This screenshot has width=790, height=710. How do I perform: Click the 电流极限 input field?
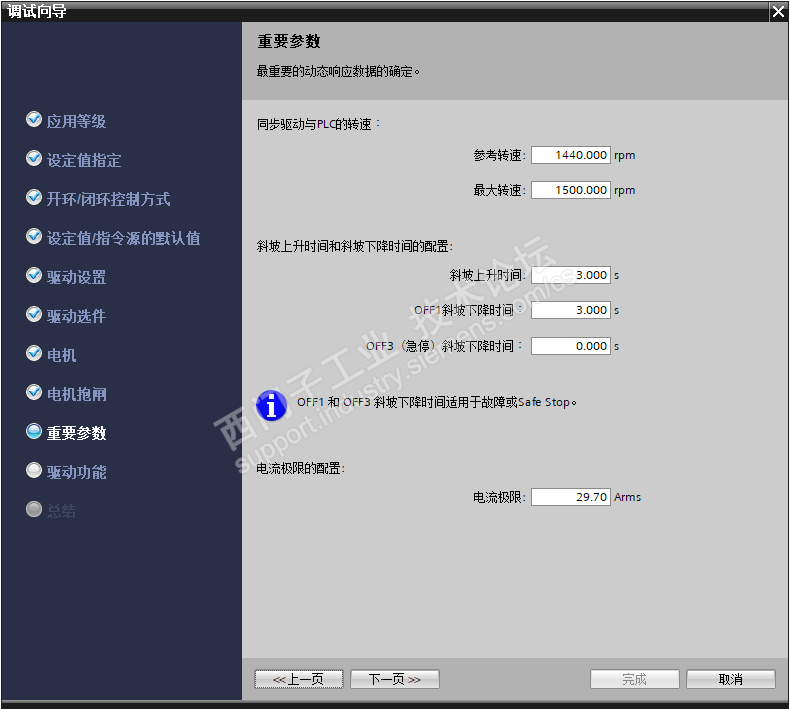pos(571,497)
